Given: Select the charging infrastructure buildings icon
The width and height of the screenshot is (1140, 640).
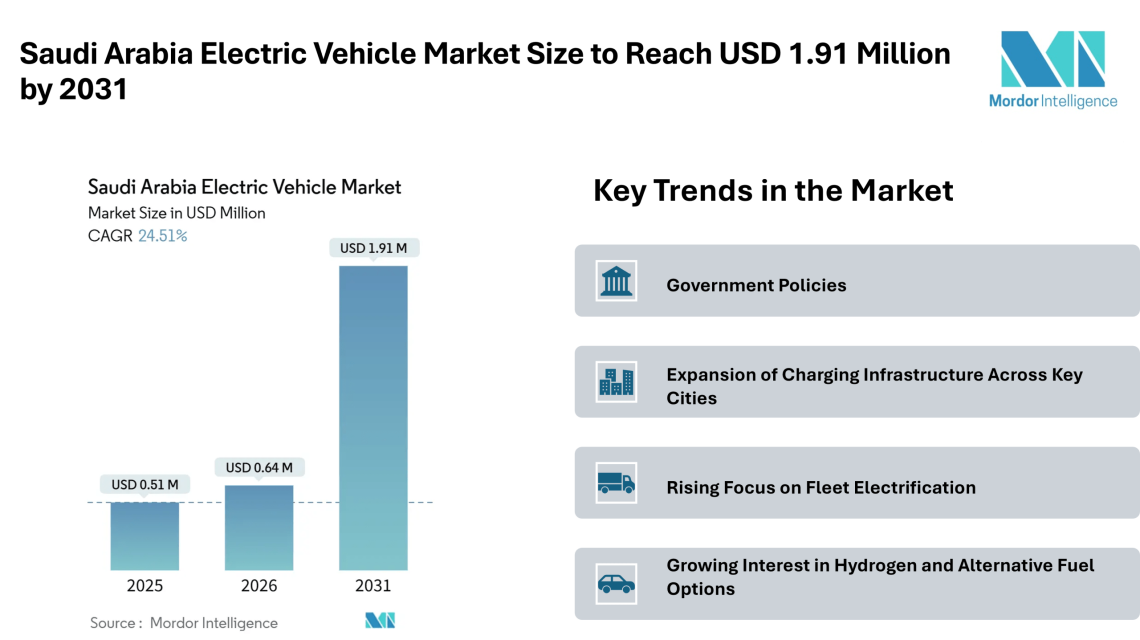Looking at the screenshot, I should tap(615, 381).
